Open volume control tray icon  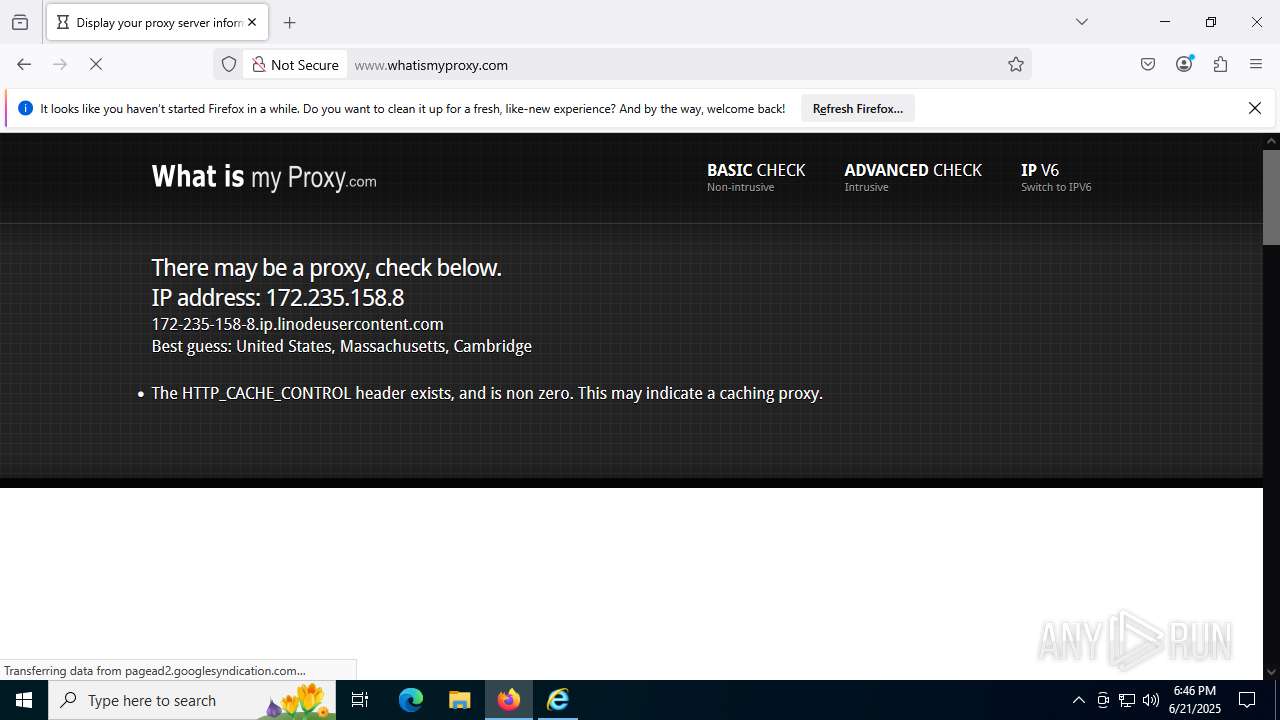coord(1151,700)
